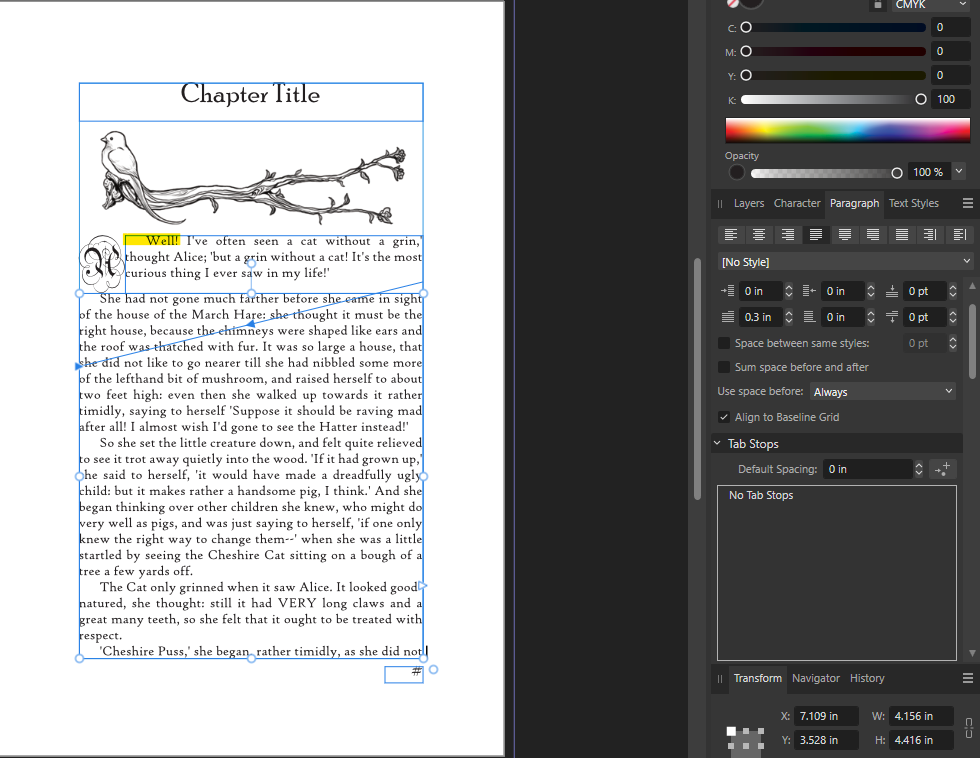Open the Navigator tab
The height and width of the screenshot is (758, 980).
816,678
